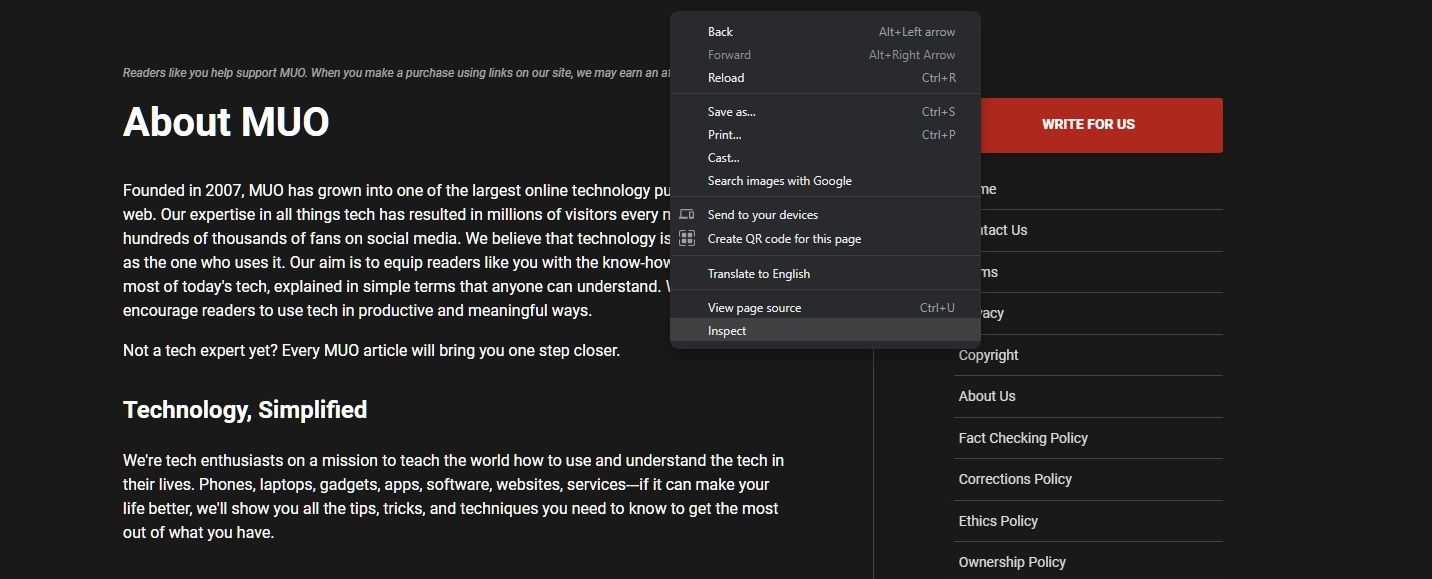1432x579 pixels.
Task: Click the About MUO page heading
Action: tap(226, 122)
